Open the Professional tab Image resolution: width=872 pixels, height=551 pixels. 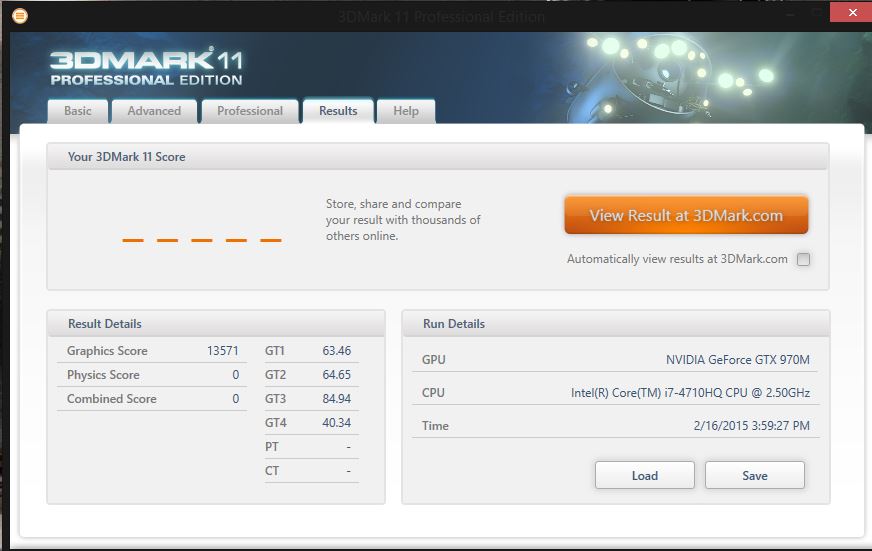point(250,111)
